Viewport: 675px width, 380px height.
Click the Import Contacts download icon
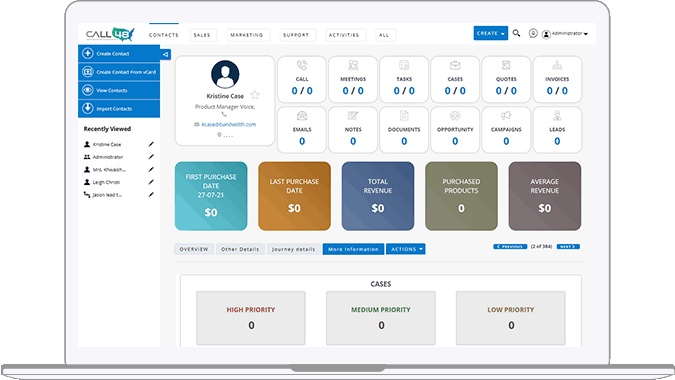[87, 108]
